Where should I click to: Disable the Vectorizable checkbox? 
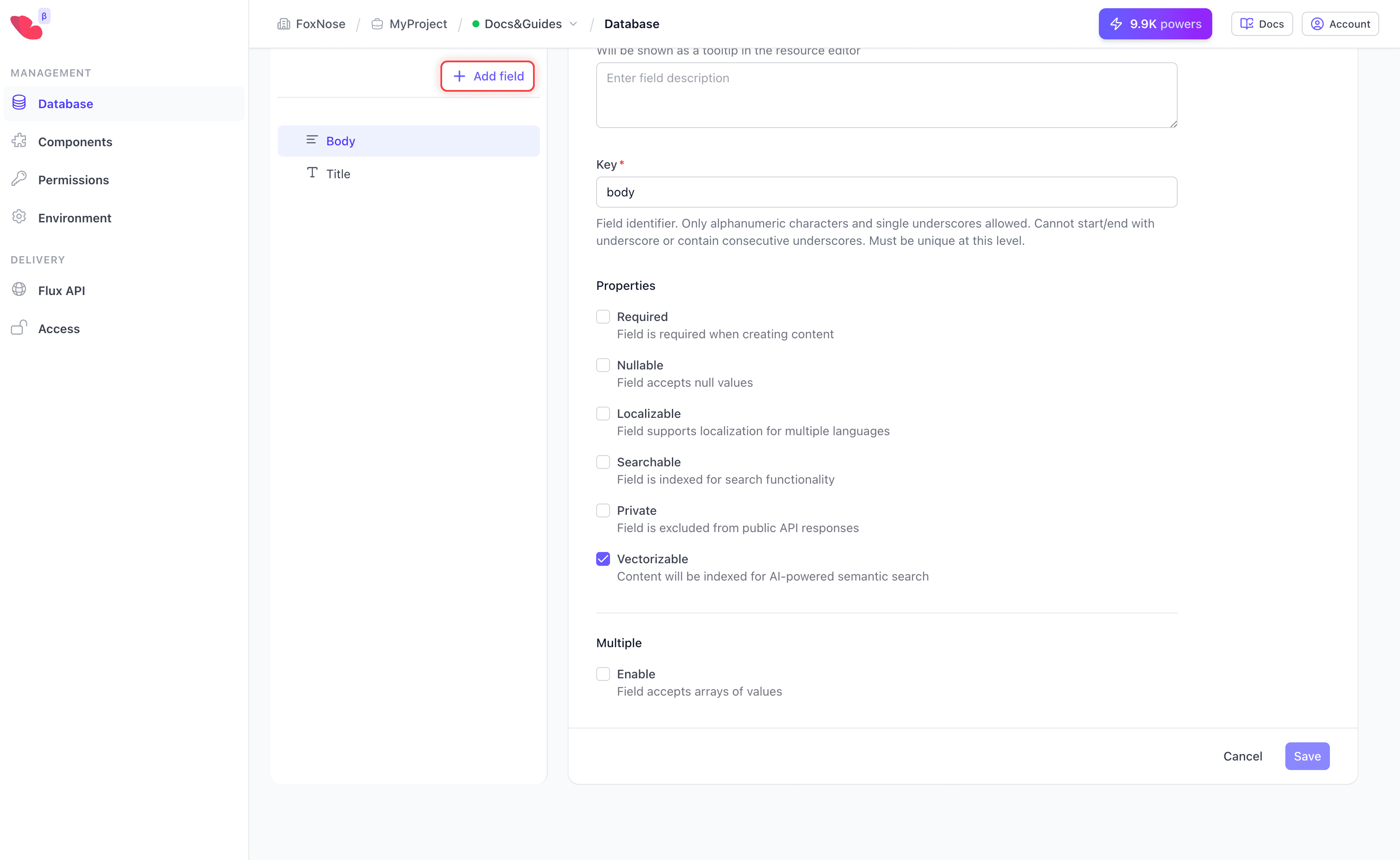click(603, 558)
